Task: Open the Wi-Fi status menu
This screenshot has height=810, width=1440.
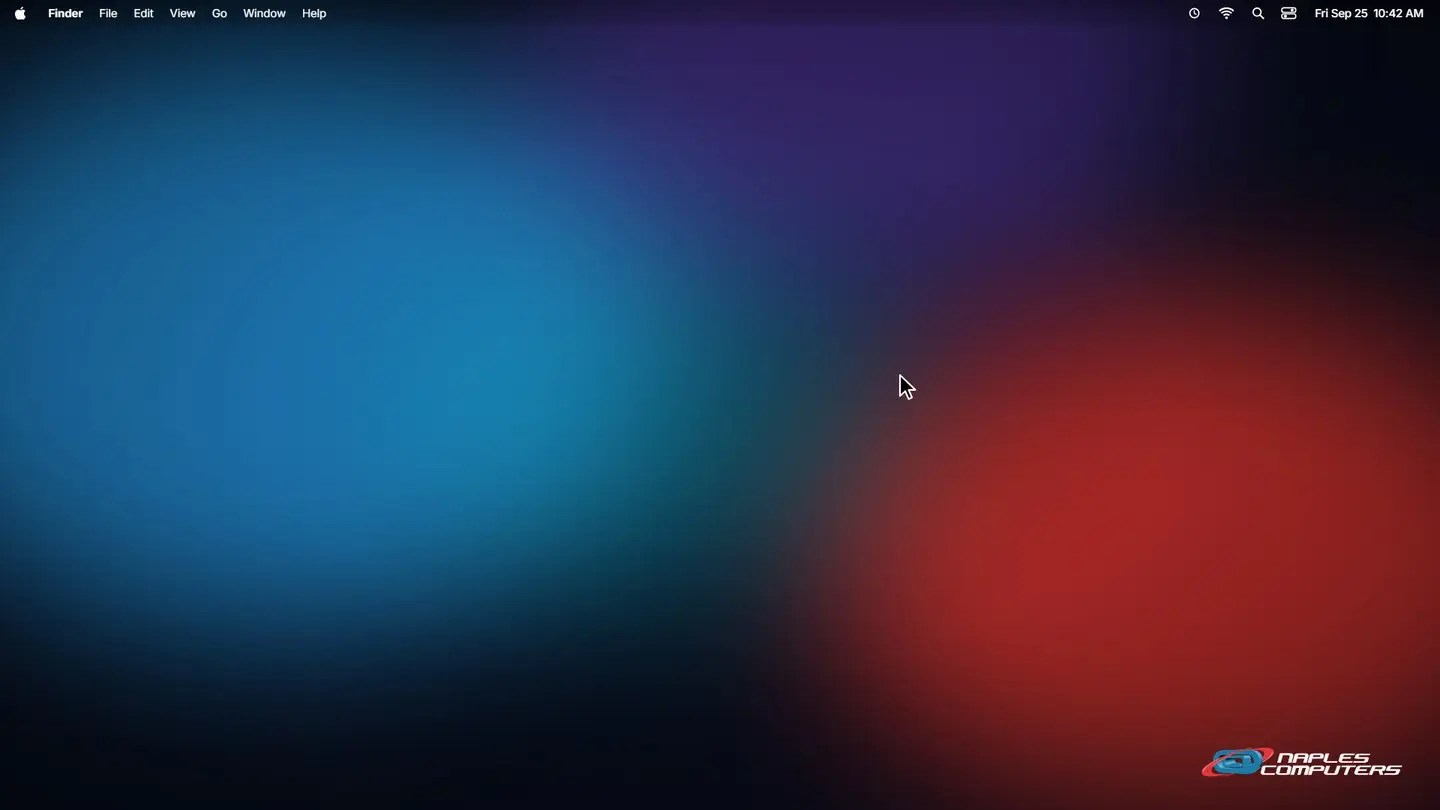Action: coord(1226,13)
